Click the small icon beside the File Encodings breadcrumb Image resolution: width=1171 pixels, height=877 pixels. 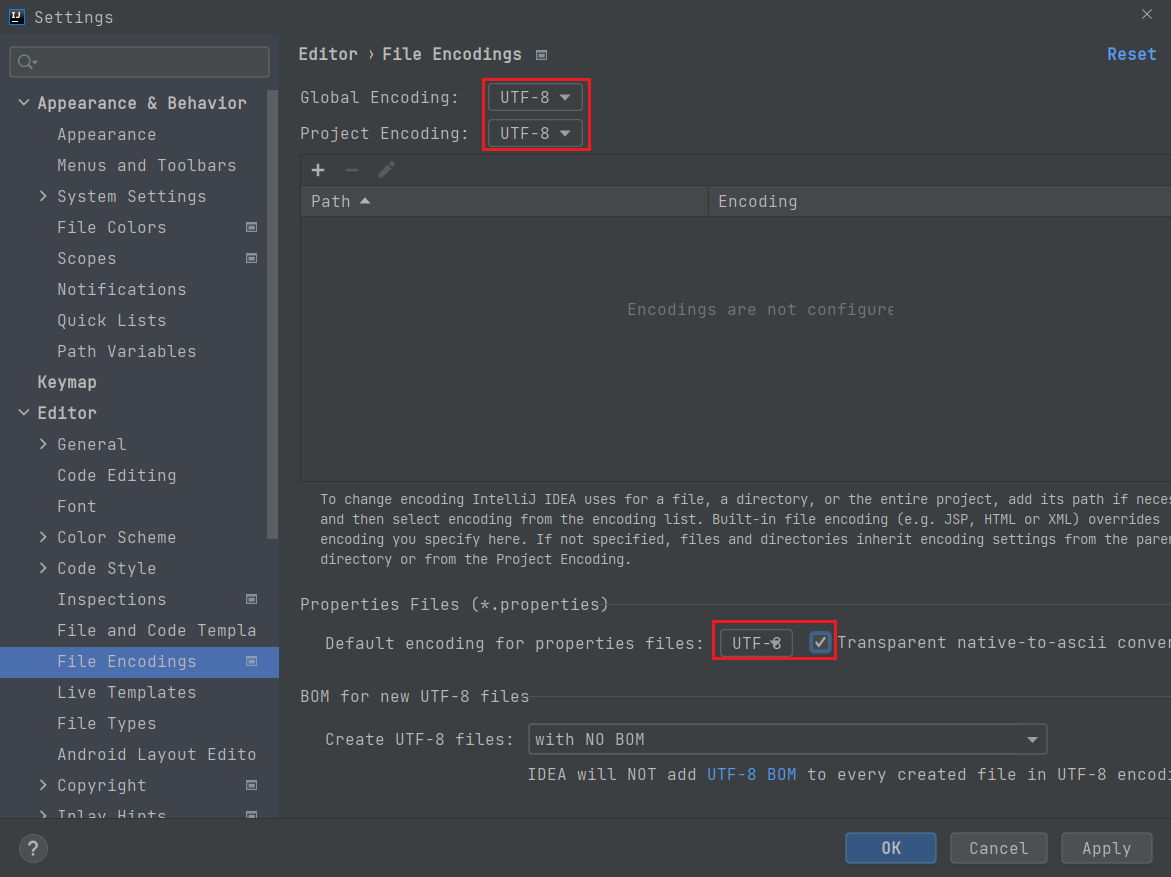tap(539, 55)
